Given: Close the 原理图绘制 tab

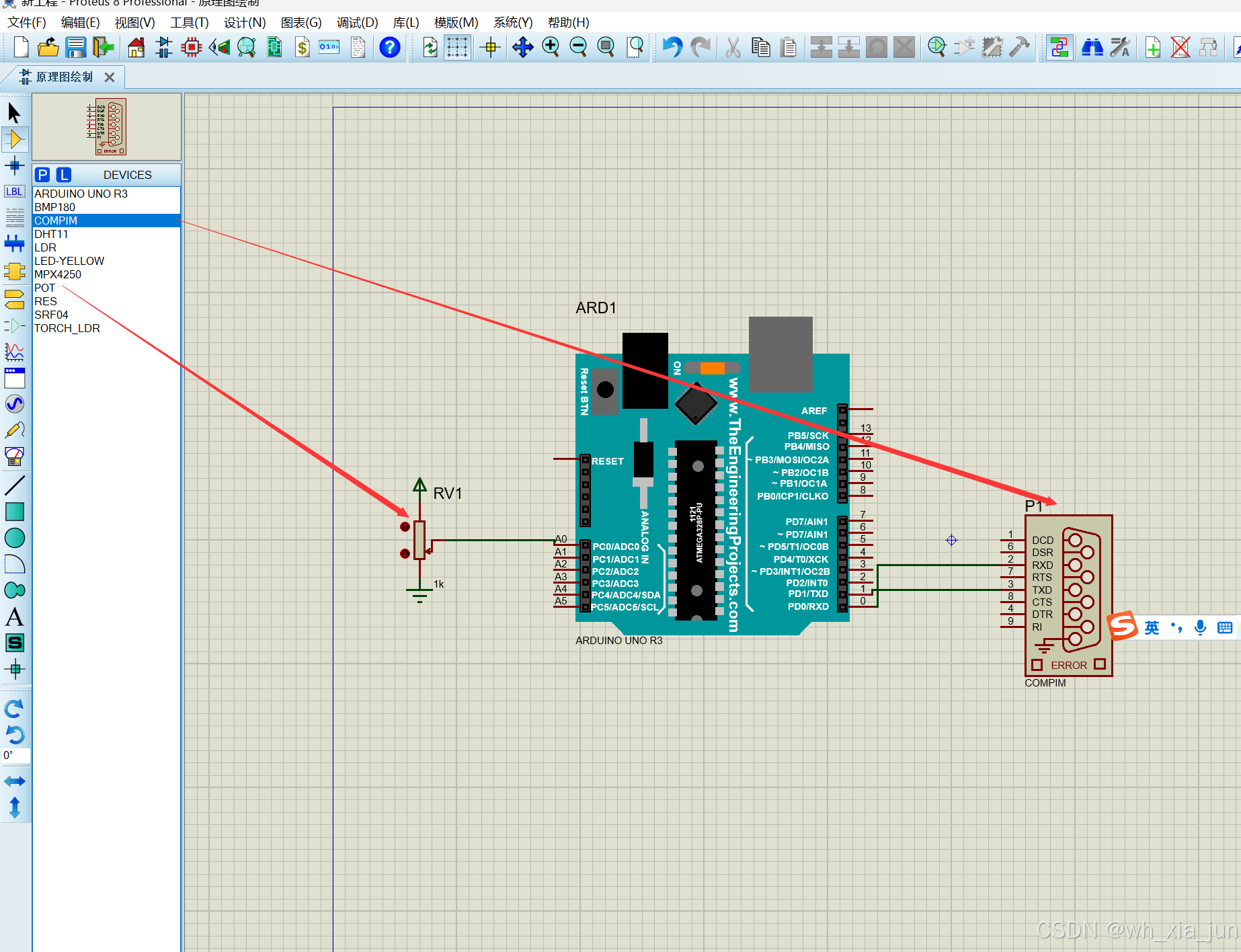Looking at the screenshot, I should (110, 77).
